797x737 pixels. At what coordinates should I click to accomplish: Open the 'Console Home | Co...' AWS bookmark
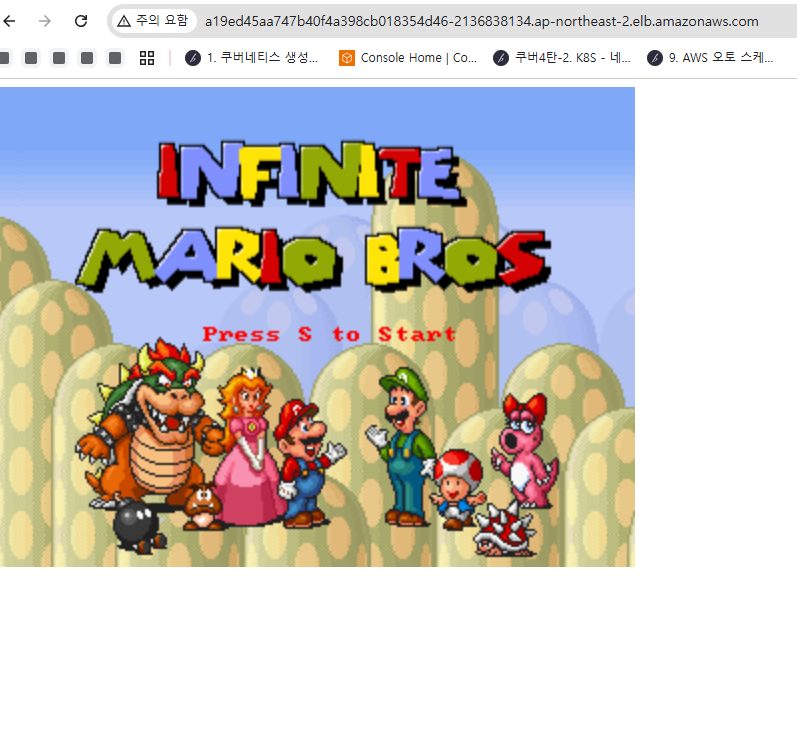(408, 58)
